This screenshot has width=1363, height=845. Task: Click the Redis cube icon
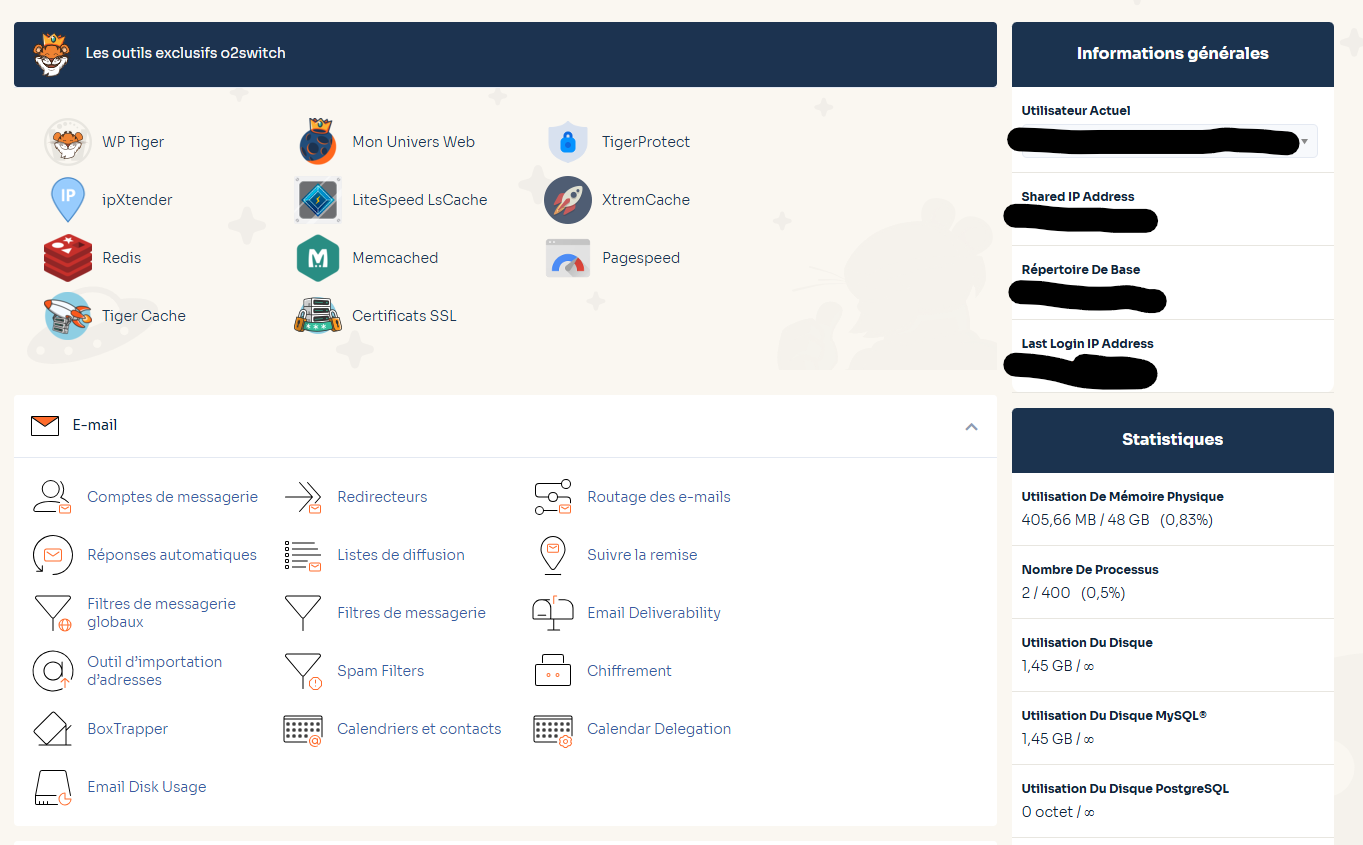(68, 258)
